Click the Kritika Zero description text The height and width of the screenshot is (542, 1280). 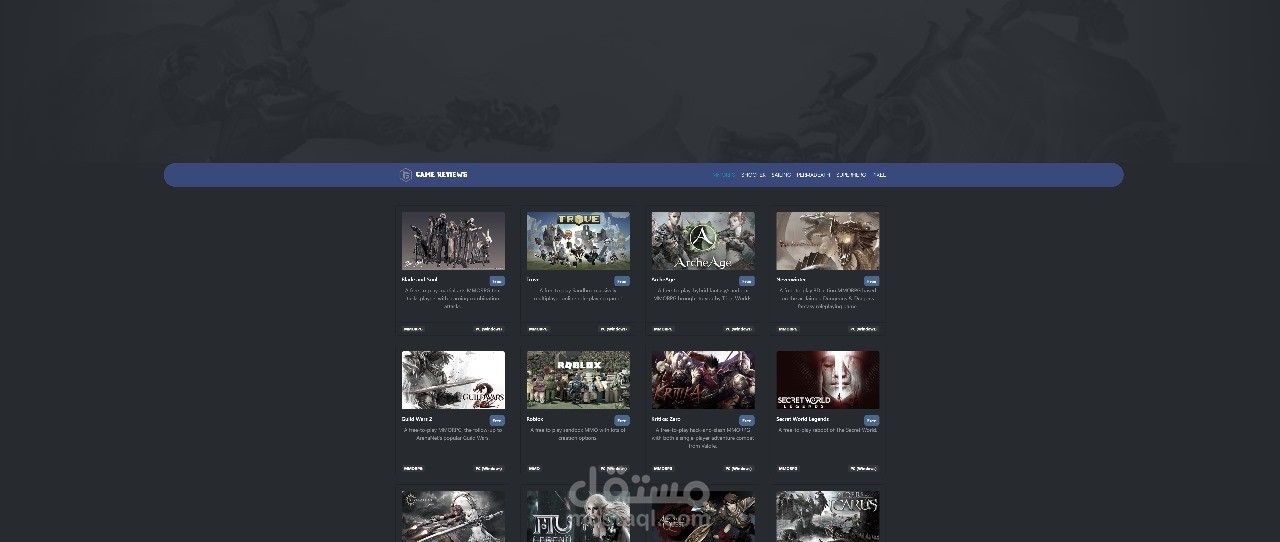703,438
